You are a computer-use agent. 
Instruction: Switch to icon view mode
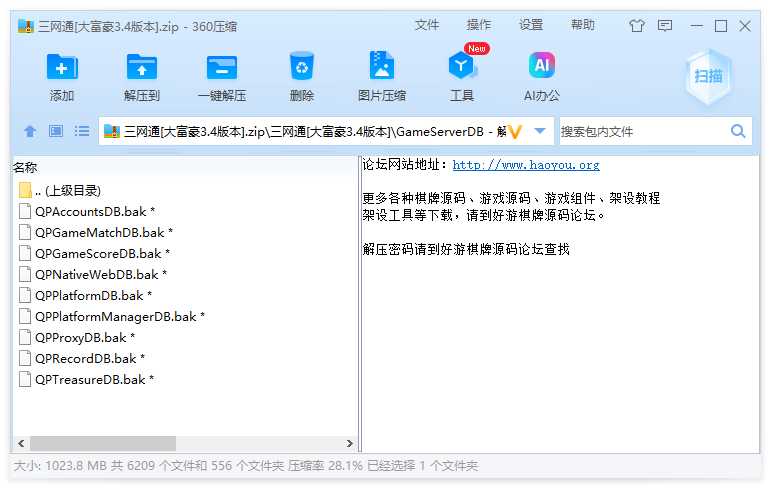(56, 131)
